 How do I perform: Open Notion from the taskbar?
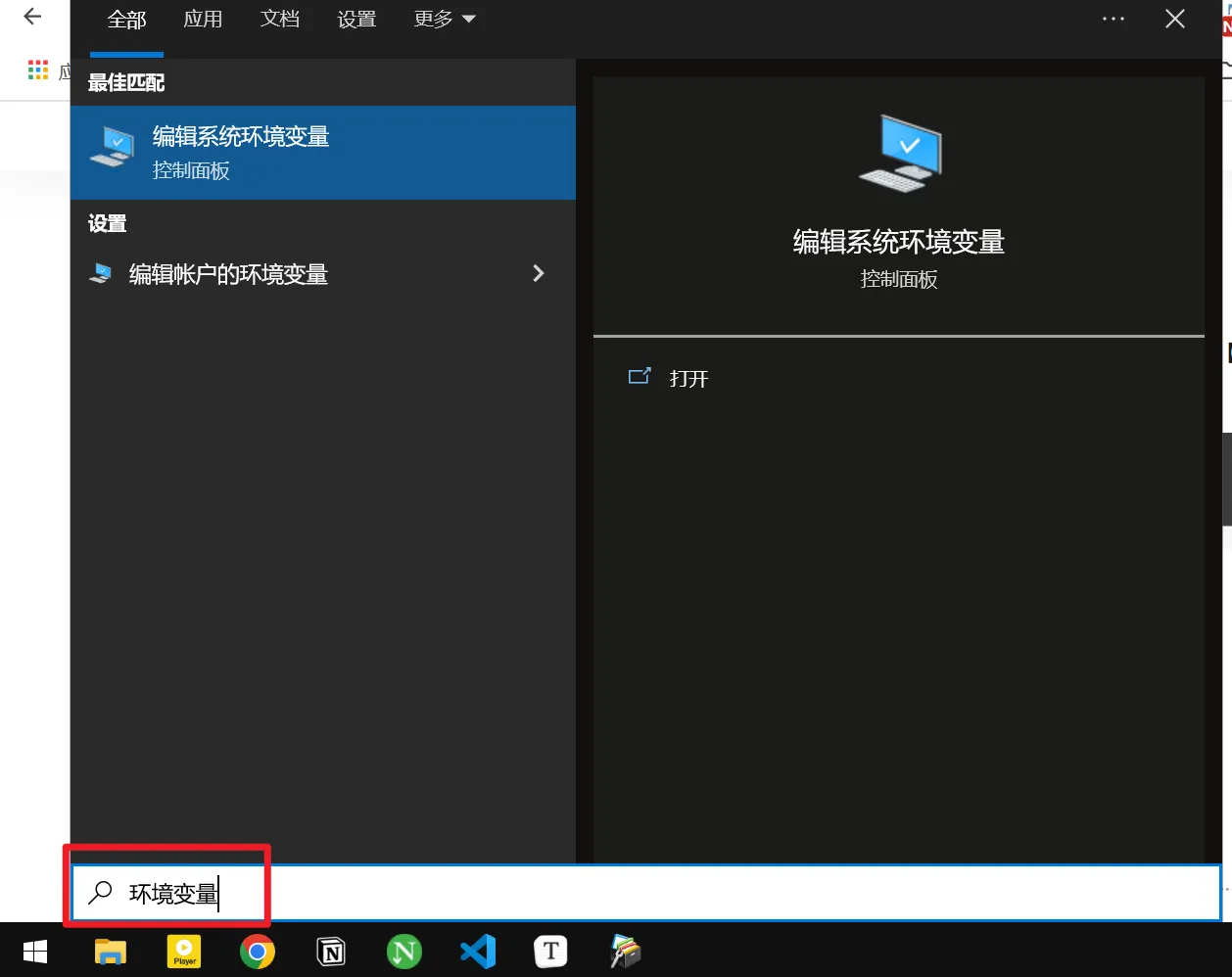[331, 952]
